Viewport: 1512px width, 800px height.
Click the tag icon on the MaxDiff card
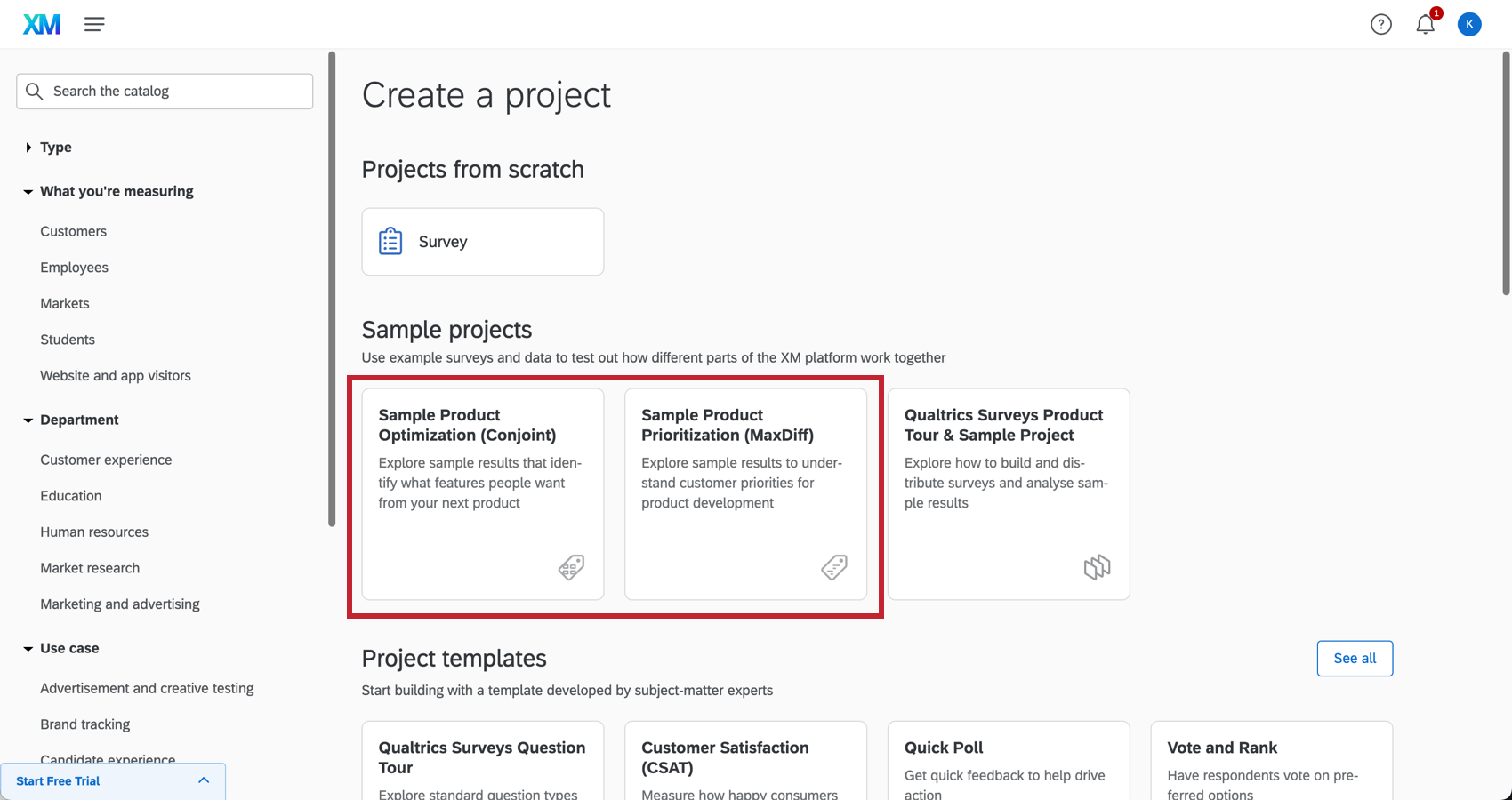(835, 567)
